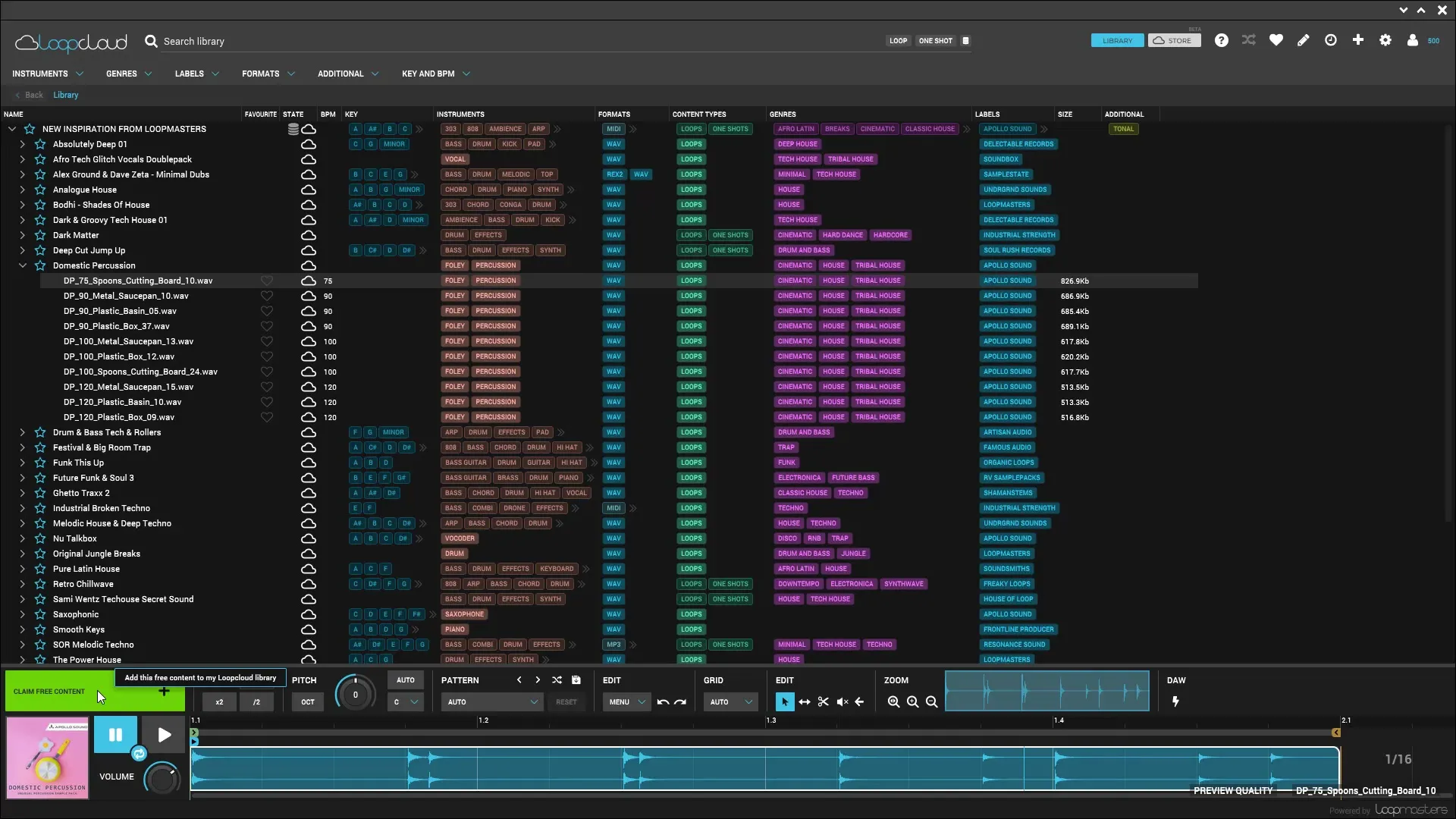Select the reverse left-arrow tool
Viewport: 1456px width, 819px height.
859,701
